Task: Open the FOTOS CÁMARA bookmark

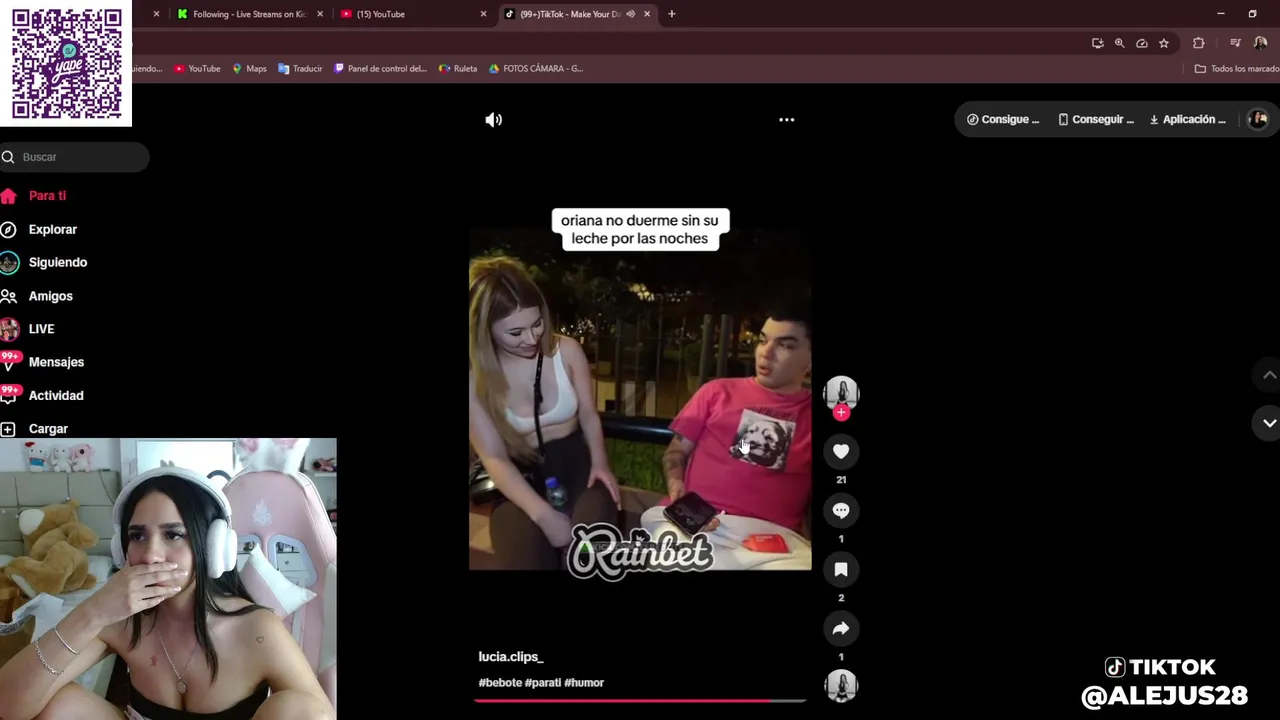Action: coord(535,69)
